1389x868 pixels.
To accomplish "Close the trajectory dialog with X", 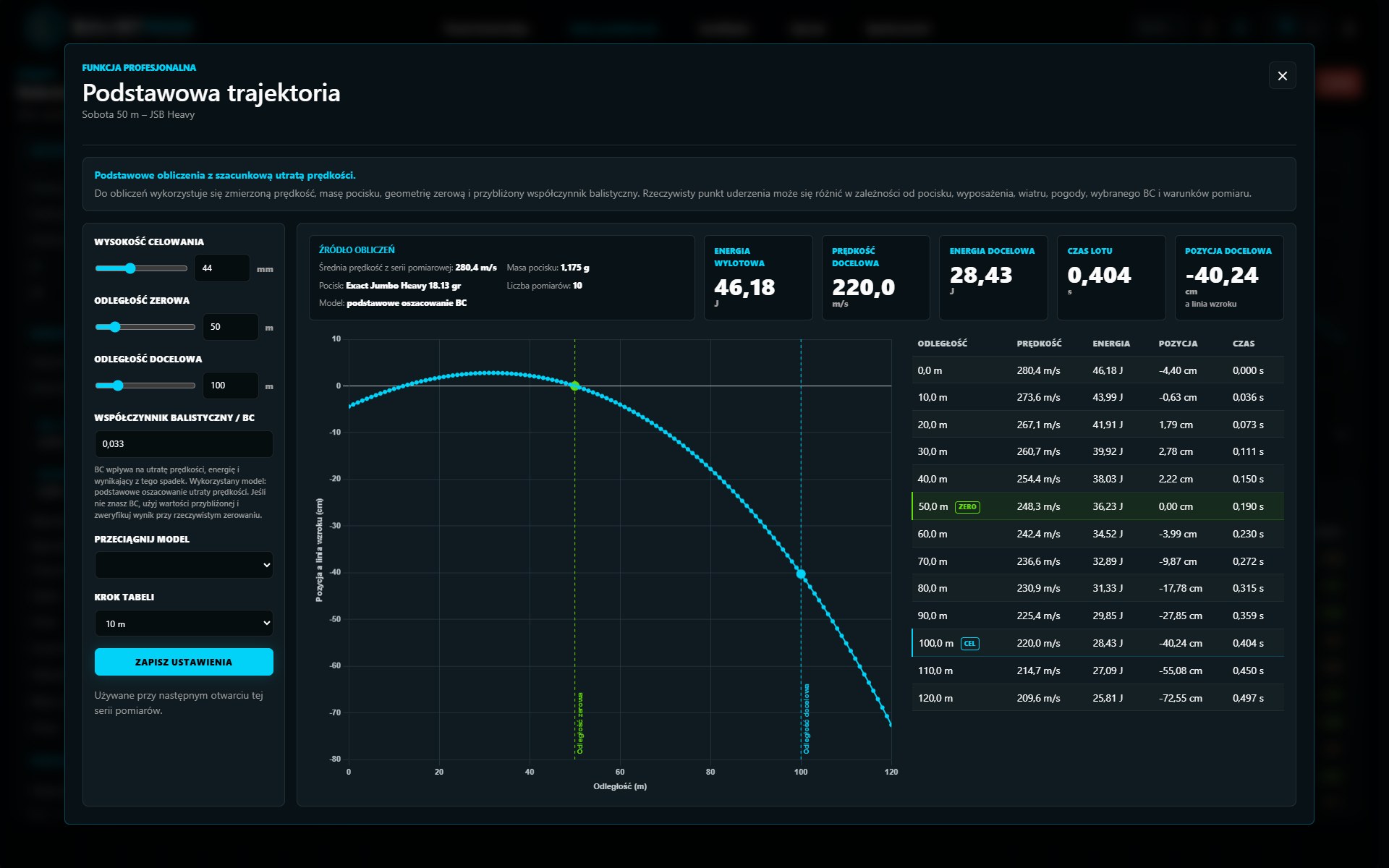I will click(1282, 76).
